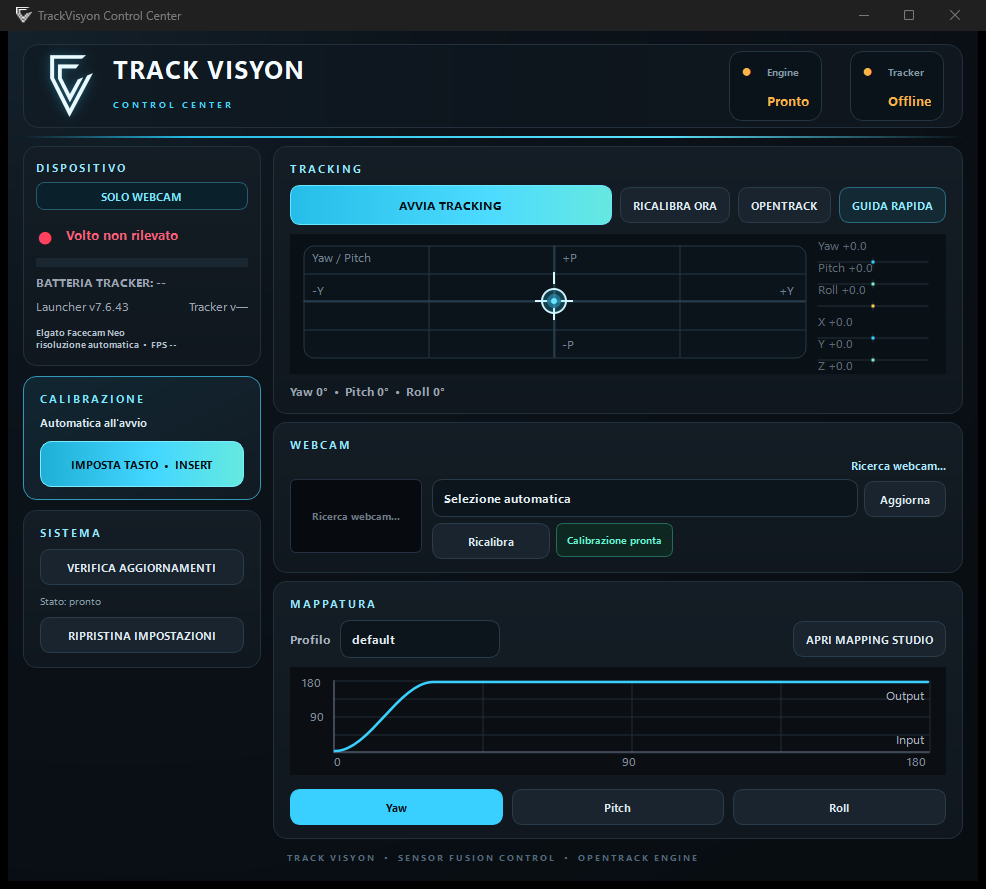Maximize the TrackVisyon window
Viewport: 986px width, 889px height.
[x=909, y=15]
